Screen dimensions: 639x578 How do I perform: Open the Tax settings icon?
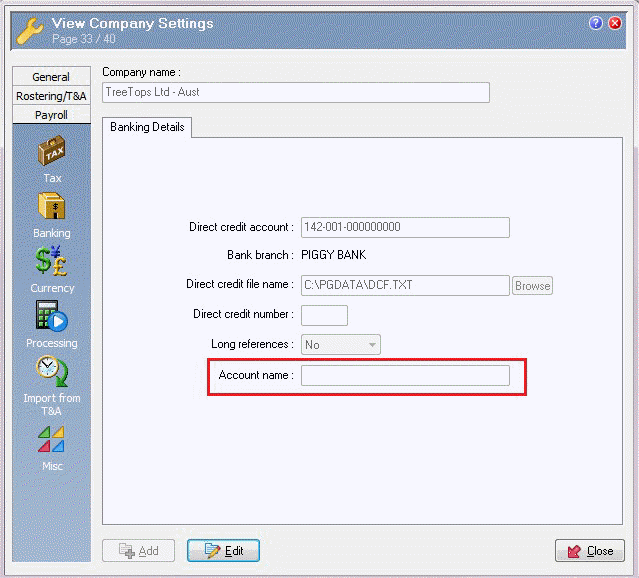(52, 151)
